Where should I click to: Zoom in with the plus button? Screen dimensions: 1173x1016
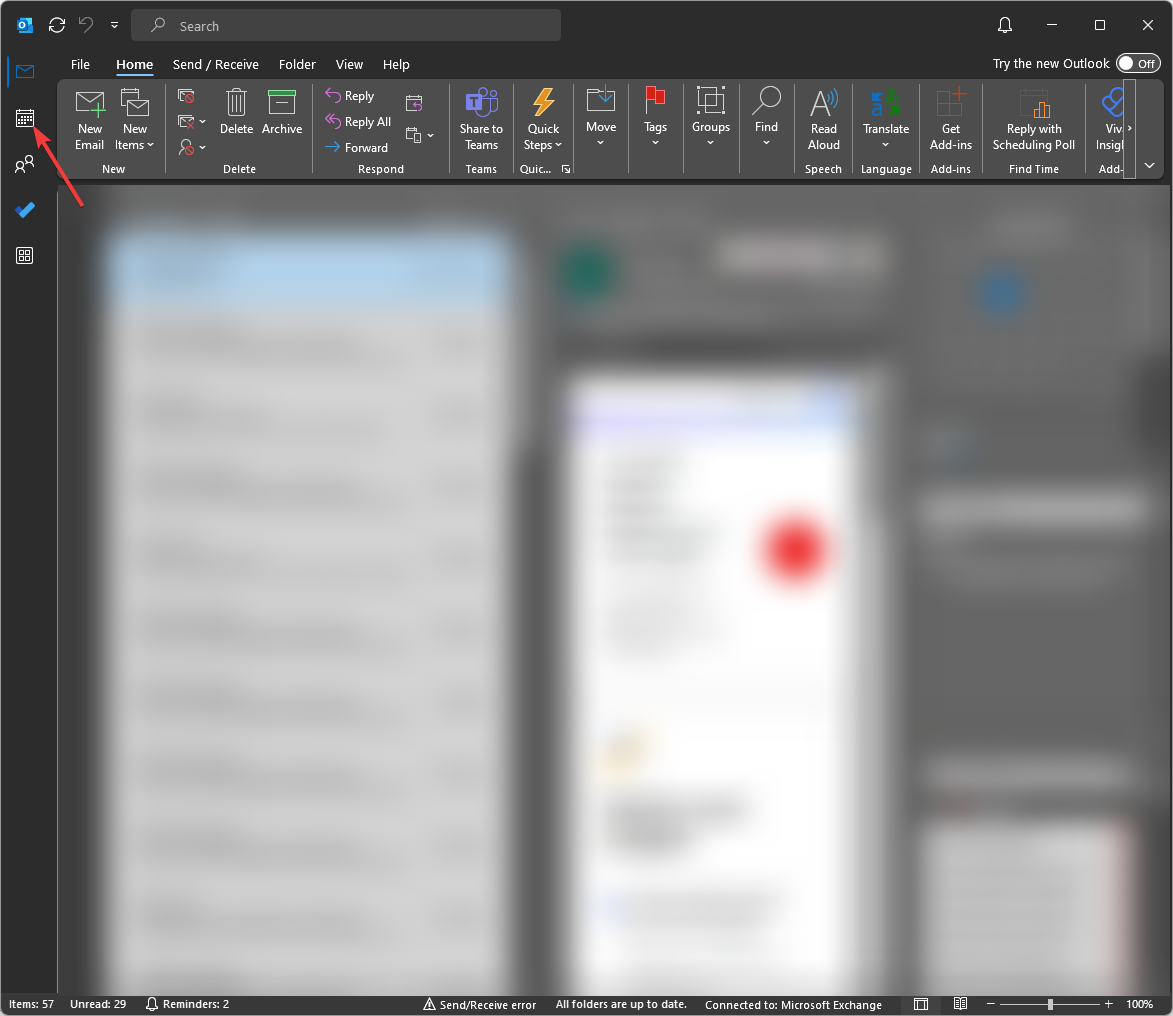pyautogui.click(x=1109, y=1004)
